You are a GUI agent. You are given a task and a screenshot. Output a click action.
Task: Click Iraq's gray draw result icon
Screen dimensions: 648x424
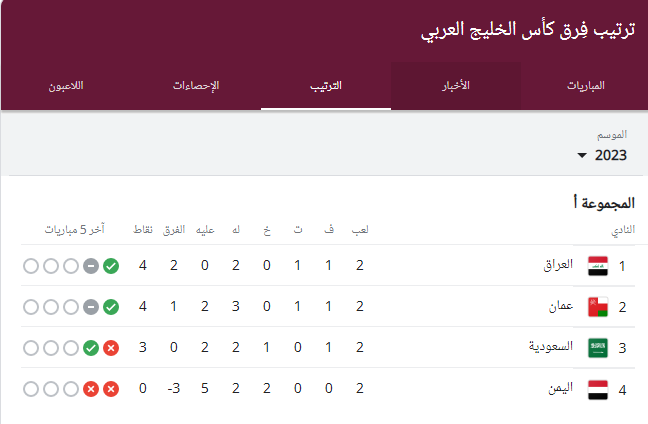point(91,266)
